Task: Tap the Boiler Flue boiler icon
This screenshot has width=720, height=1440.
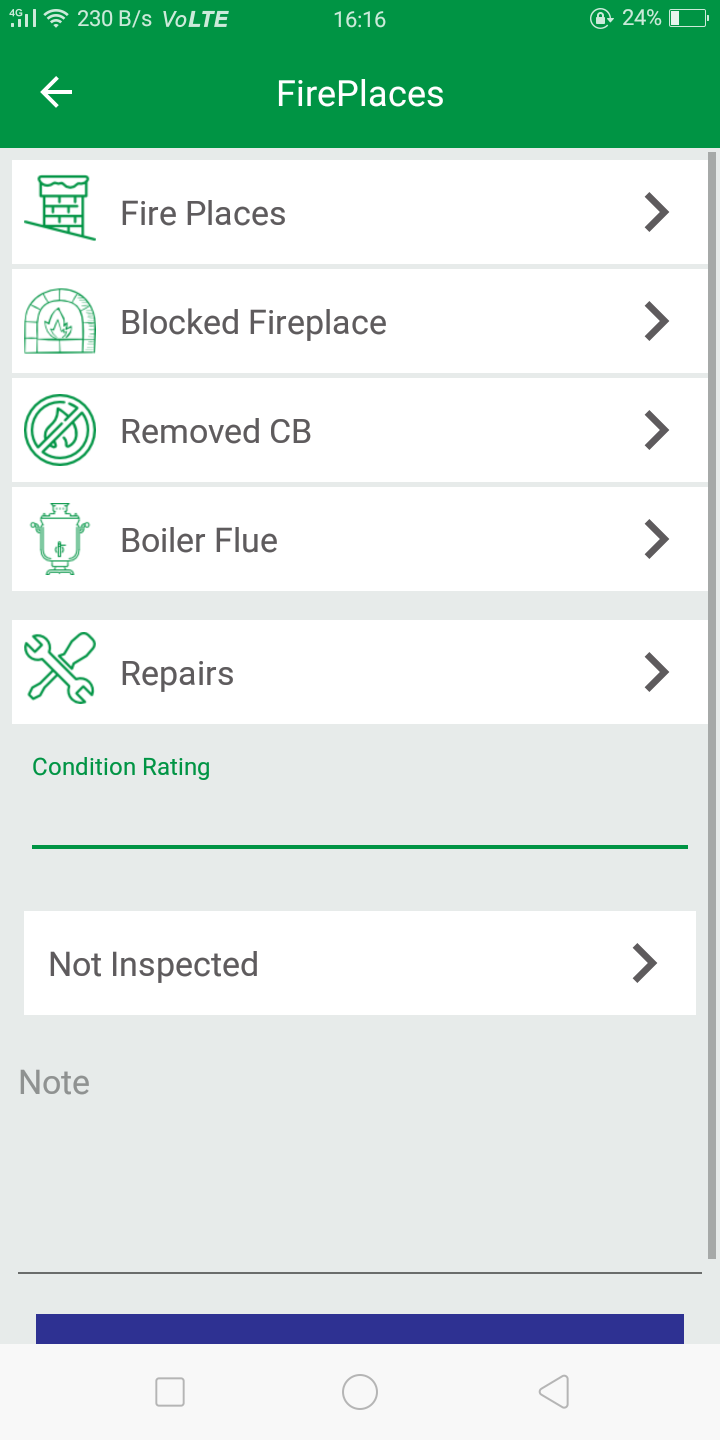Action: click(x=60, y=539)
